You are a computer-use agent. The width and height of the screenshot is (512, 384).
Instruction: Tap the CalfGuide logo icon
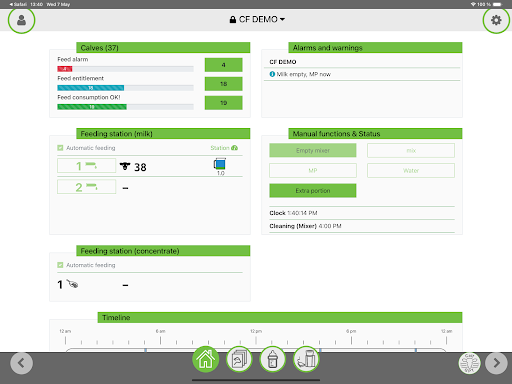[469, 363]
